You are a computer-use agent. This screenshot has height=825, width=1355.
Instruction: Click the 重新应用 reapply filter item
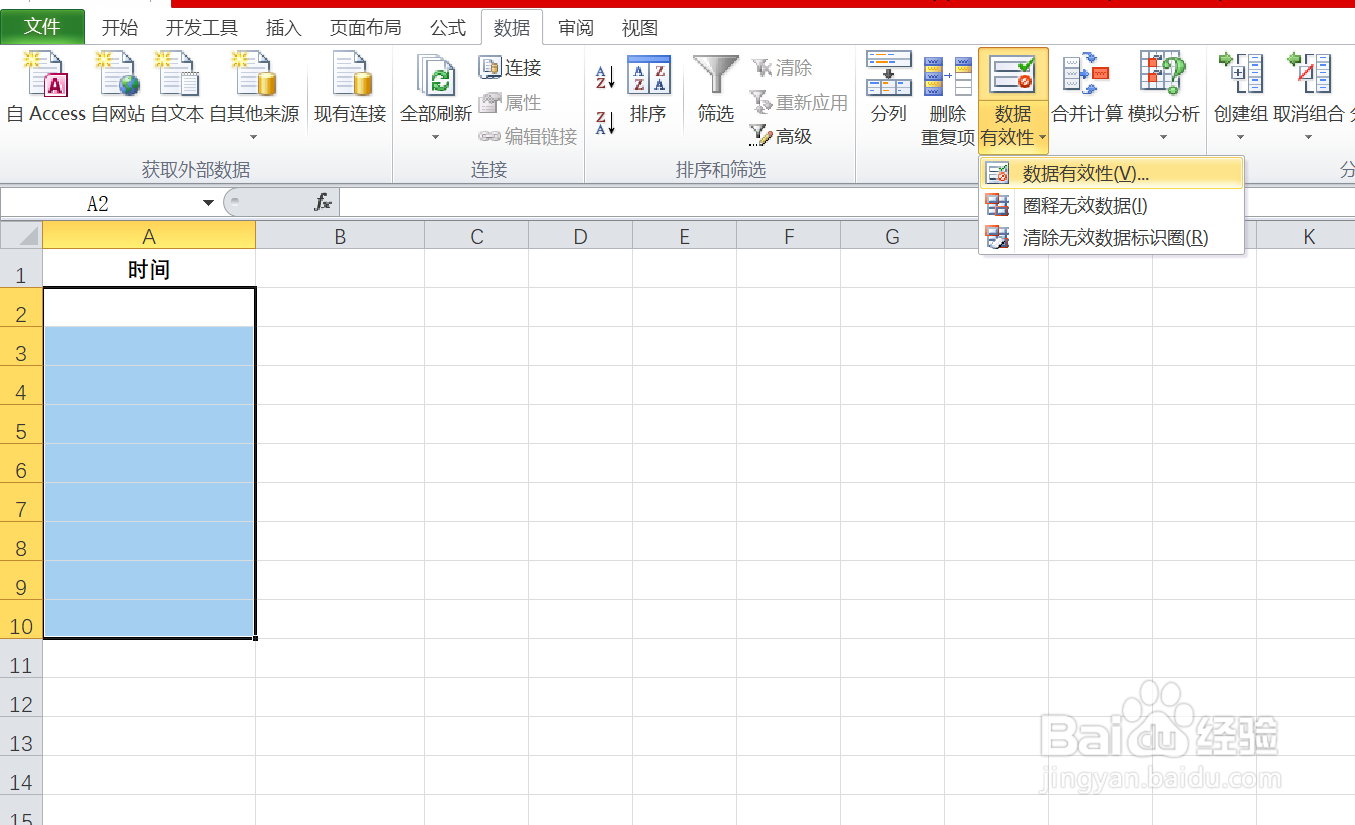(x=799, y=102)
